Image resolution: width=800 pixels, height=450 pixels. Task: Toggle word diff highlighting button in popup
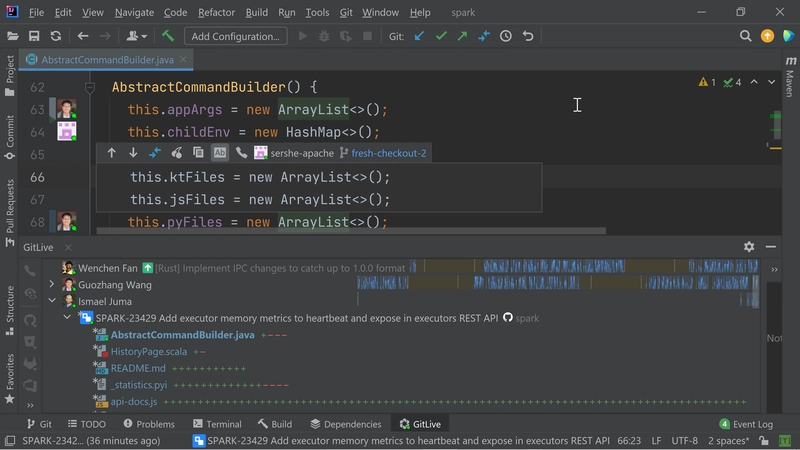(220, 153)
